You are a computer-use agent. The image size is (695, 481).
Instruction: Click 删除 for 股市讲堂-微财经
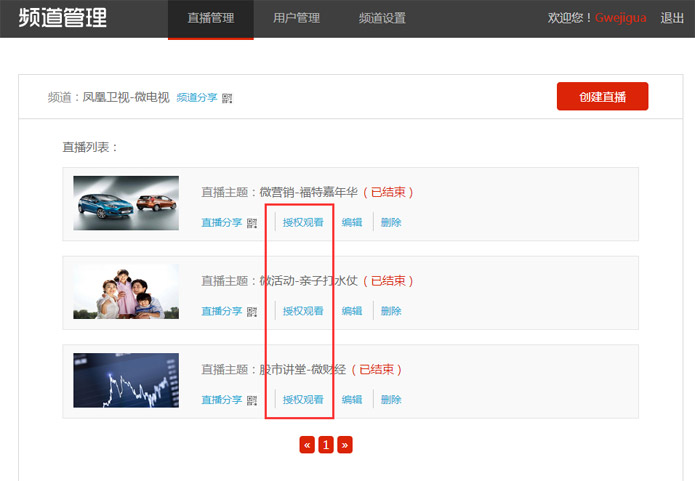[391, 400]
